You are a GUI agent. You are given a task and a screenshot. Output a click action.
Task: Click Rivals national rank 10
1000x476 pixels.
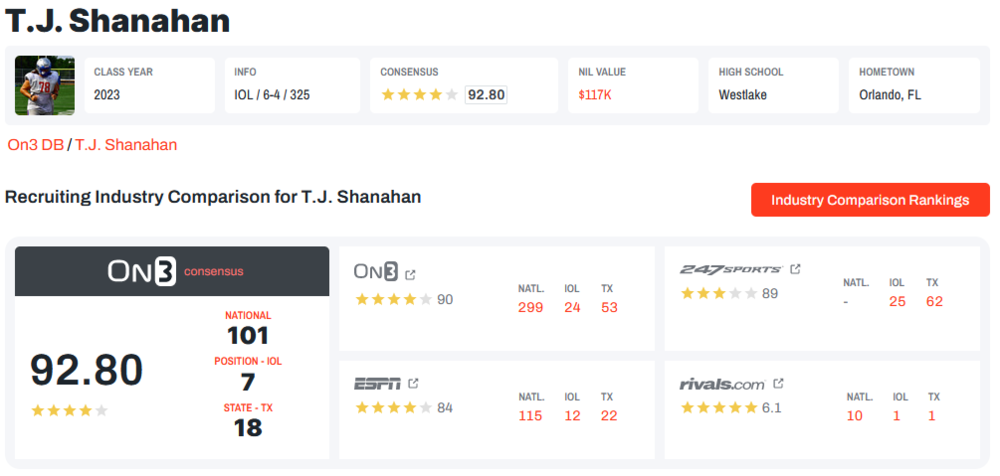(x=854, y=415)
